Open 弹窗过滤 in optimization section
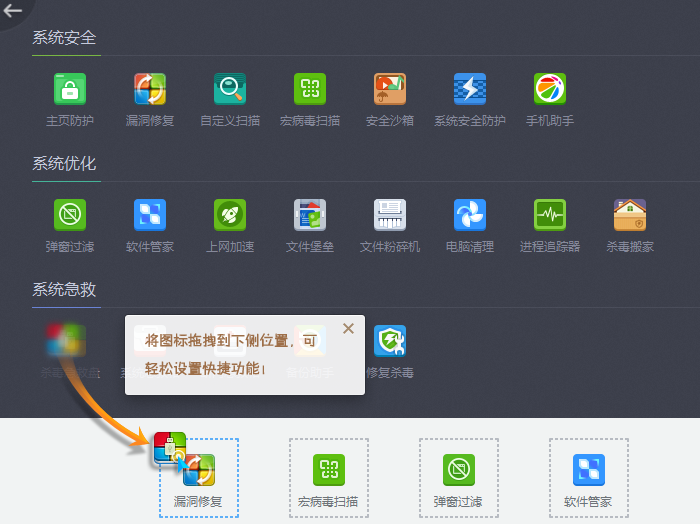 tap(70, 215)
